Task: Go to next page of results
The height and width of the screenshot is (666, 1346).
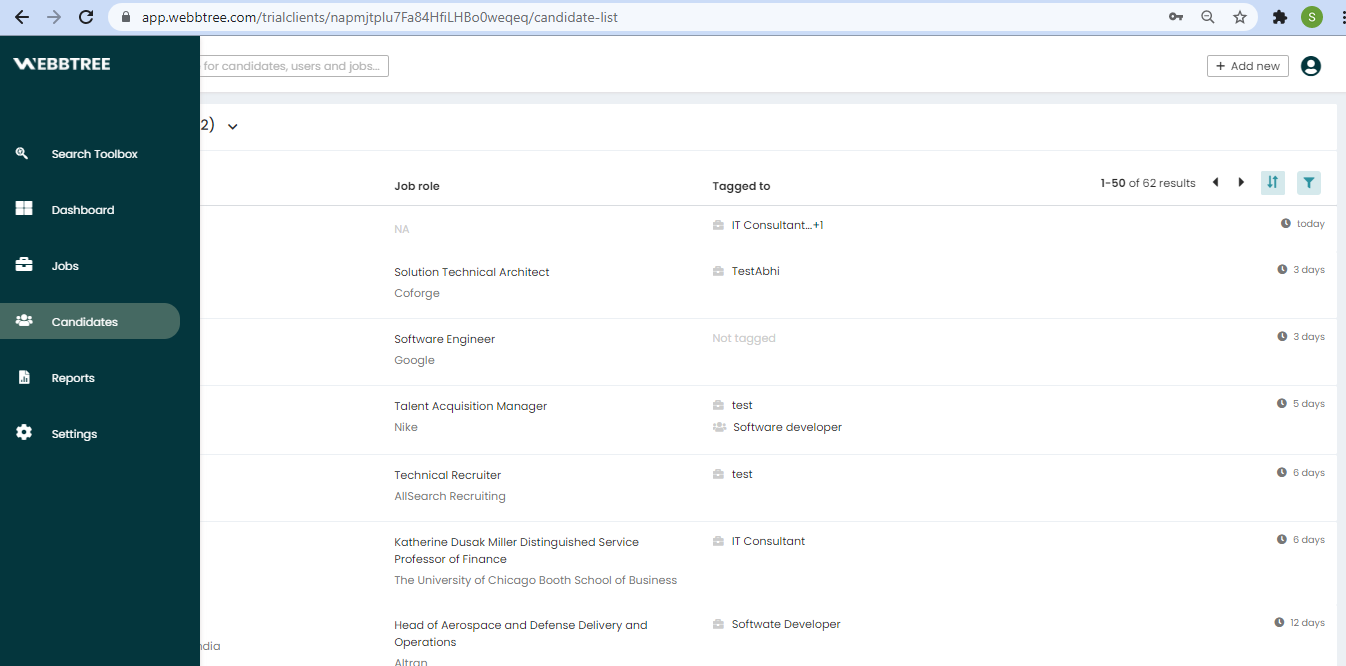Action: (x=1241, y=182)
